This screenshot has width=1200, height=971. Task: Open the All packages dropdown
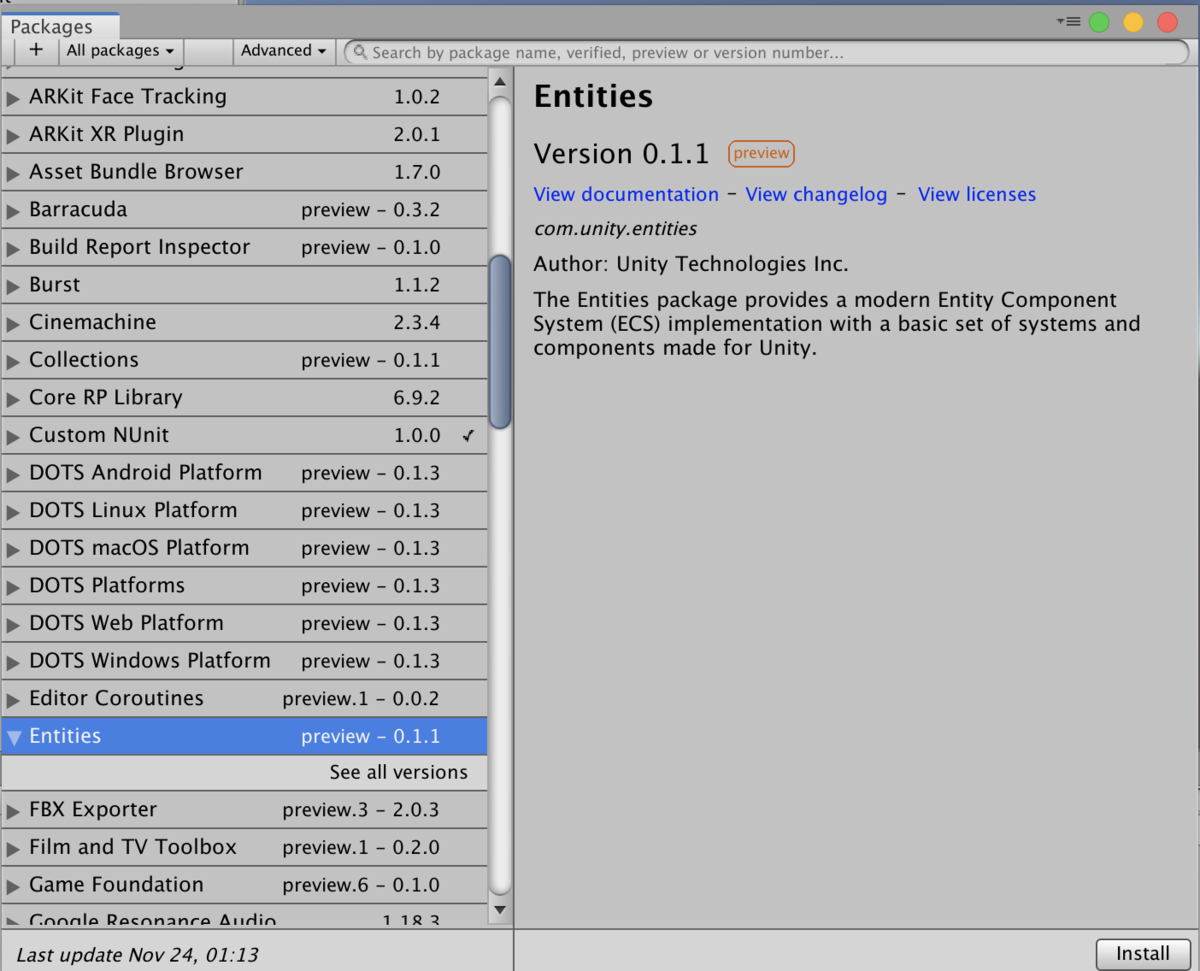[120, 50]
